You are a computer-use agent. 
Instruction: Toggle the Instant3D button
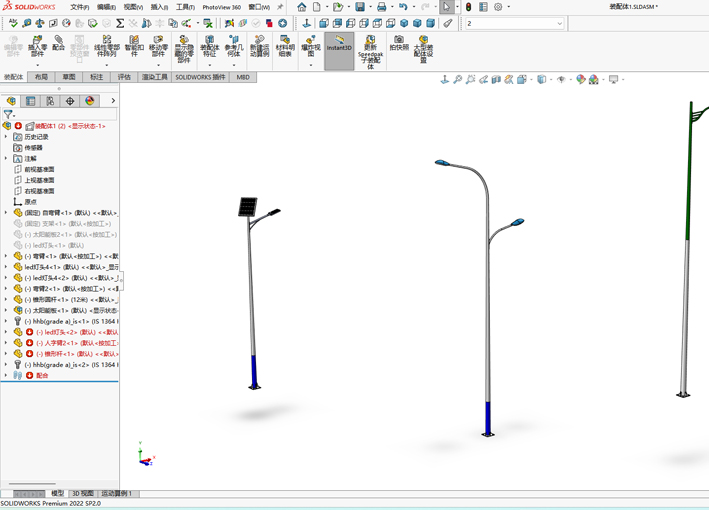pyautogui.click(x=339, y=46)
